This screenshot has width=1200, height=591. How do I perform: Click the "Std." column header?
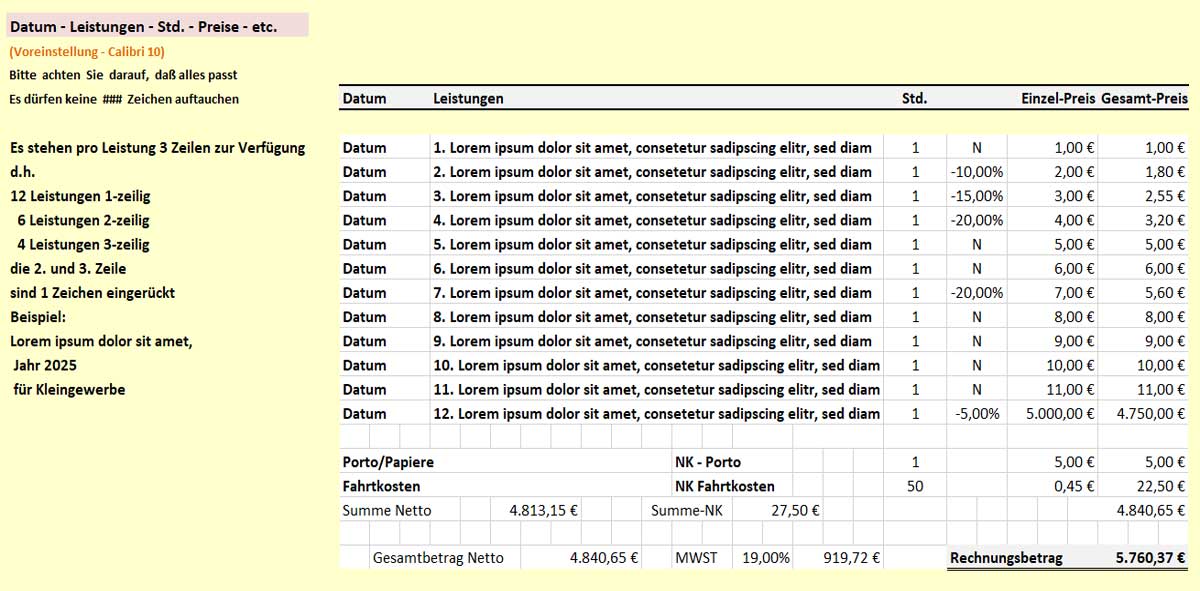coord(914,99)
